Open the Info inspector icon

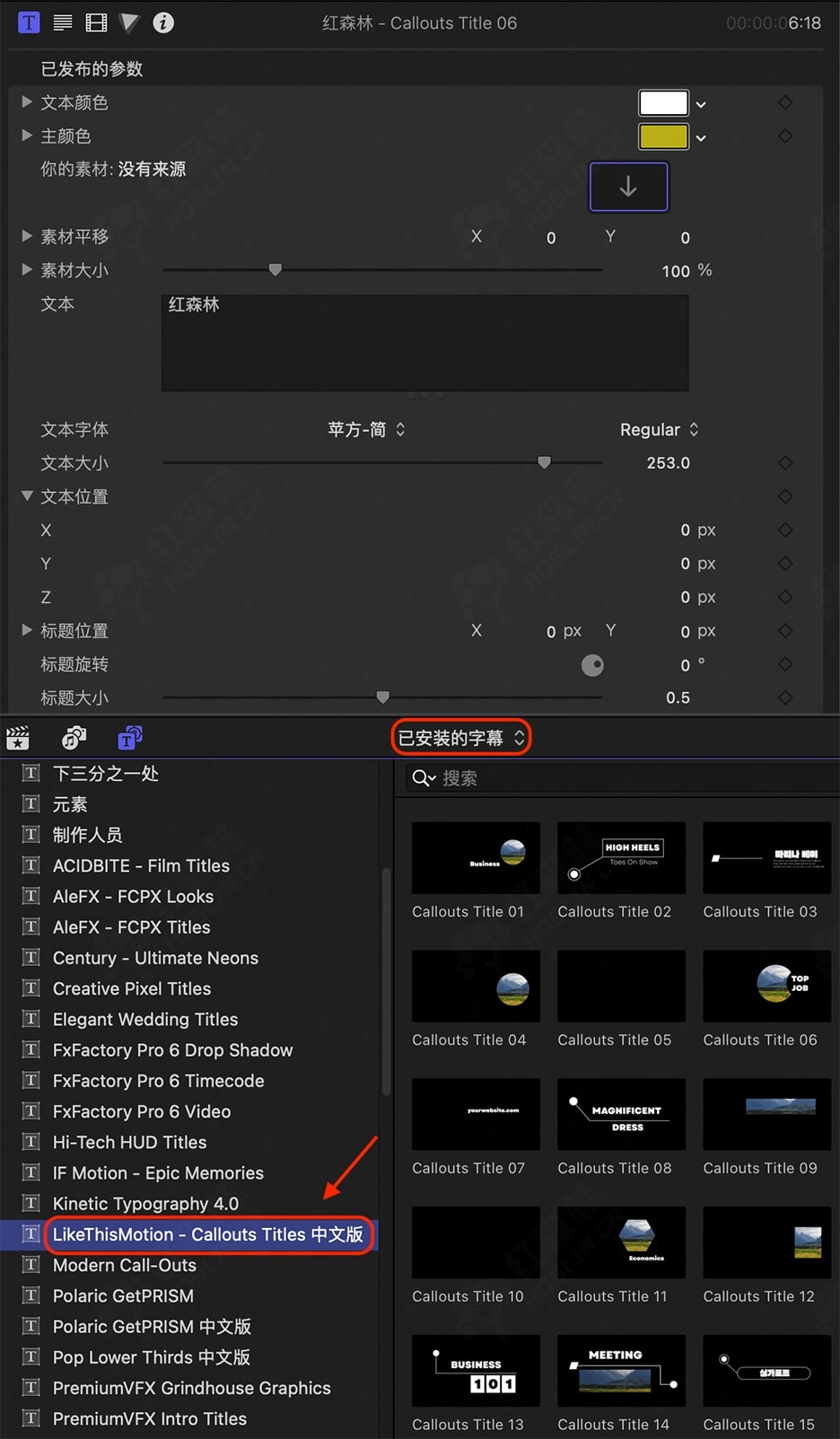(x=163, y=22)
